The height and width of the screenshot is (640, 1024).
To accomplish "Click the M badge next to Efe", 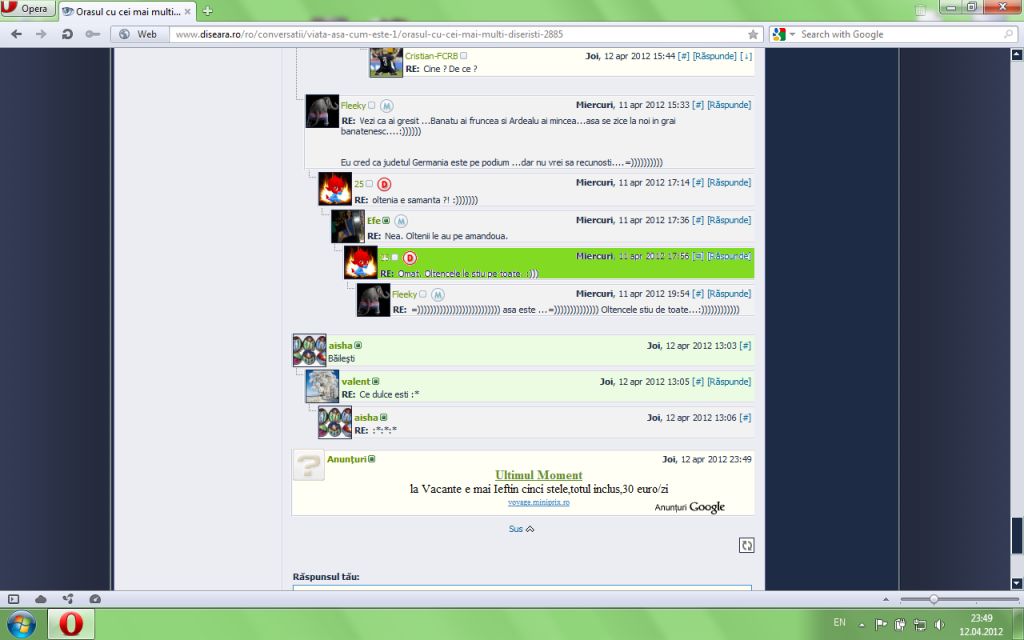I will coord(401,221).
